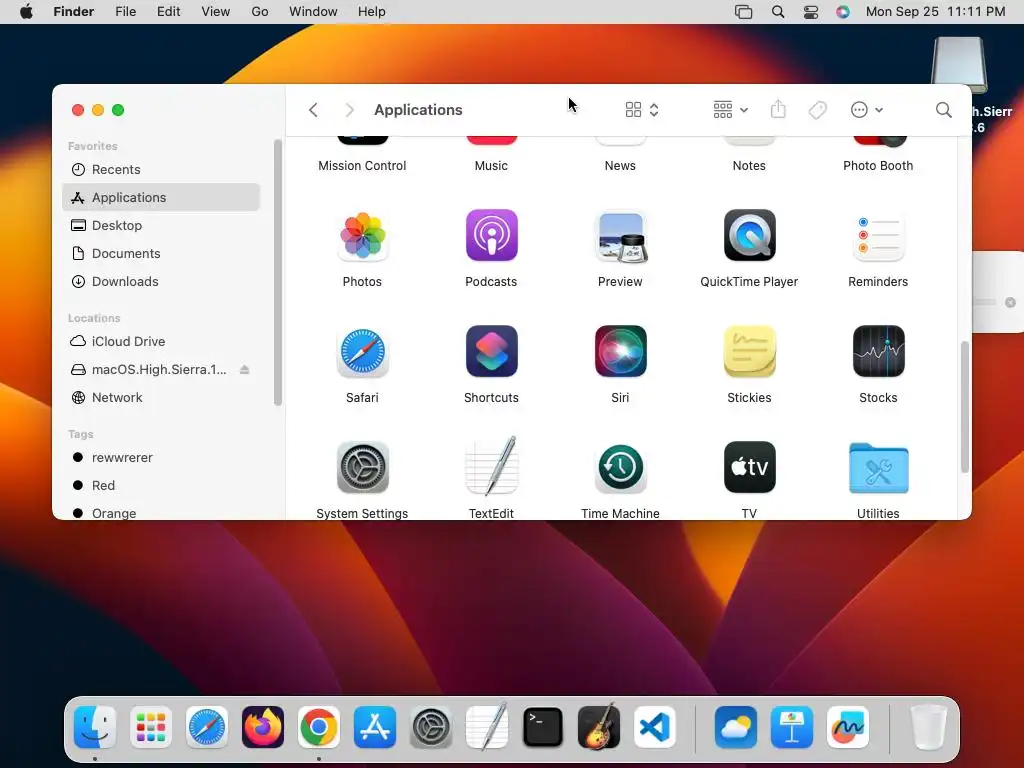
Task: Open the Apple menu
Action: [26, 12]
